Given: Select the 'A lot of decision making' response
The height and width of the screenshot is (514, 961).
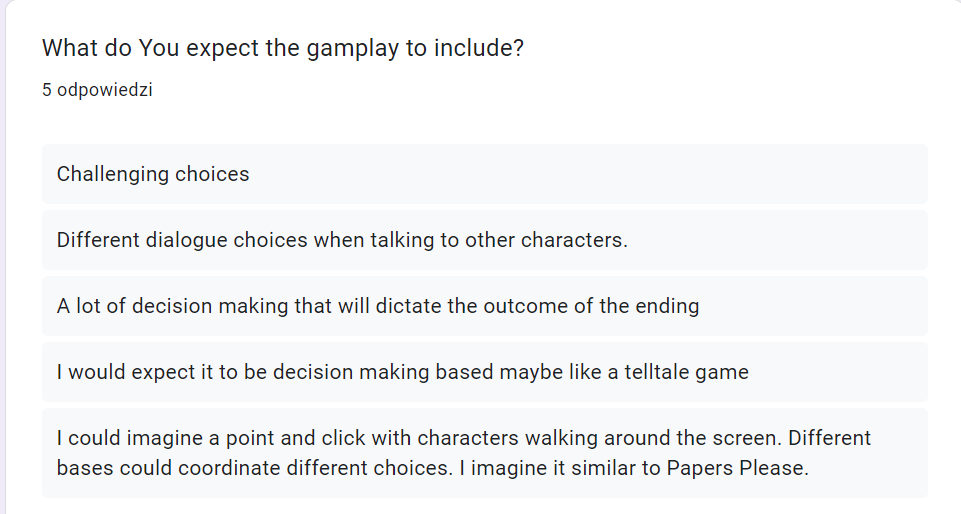Looking at the screenshot, I should point(485,306).
